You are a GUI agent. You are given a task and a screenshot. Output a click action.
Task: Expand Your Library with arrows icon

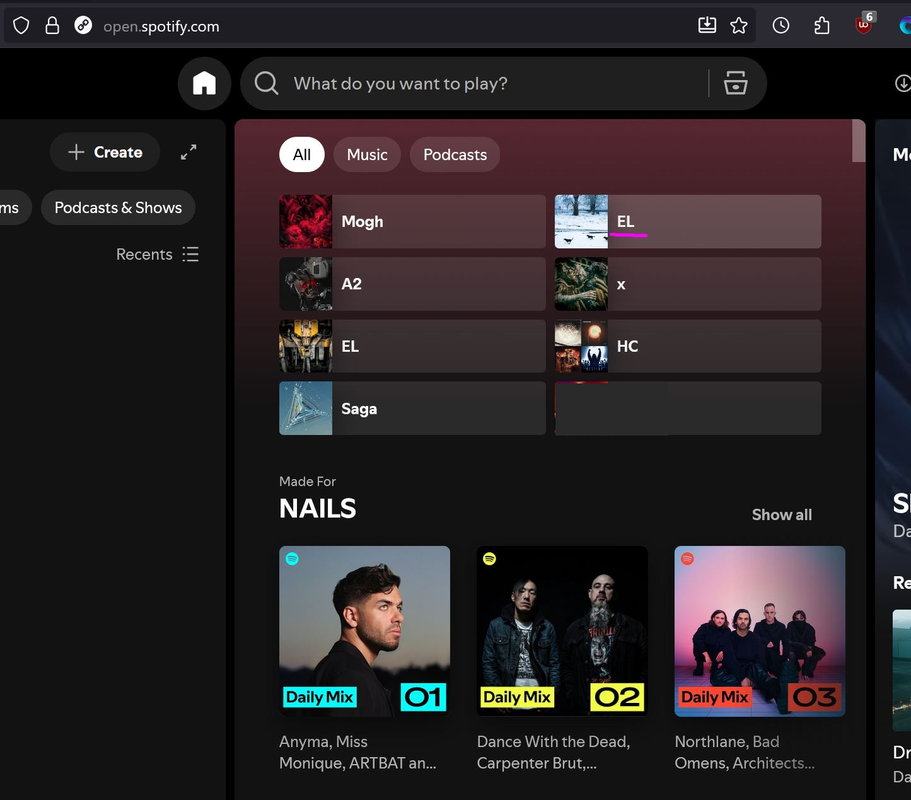188,152
